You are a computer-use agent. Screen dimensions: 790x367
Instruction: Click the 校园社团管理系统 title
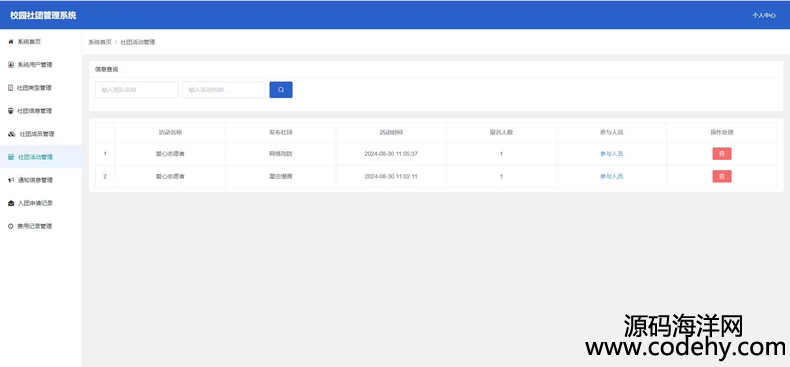point(43,16)
